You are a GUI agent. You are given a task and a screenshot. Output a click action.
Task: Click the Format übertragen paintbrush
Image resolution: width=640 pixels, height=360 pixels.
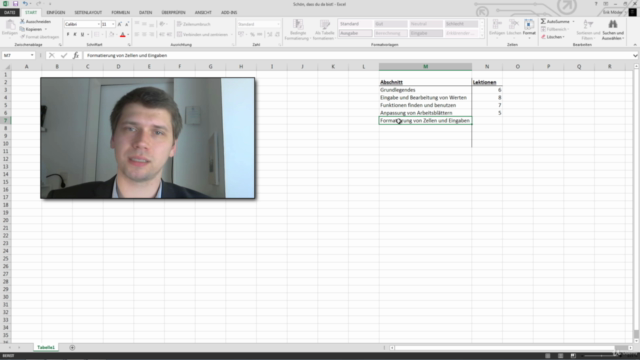[x=22, y=37]
